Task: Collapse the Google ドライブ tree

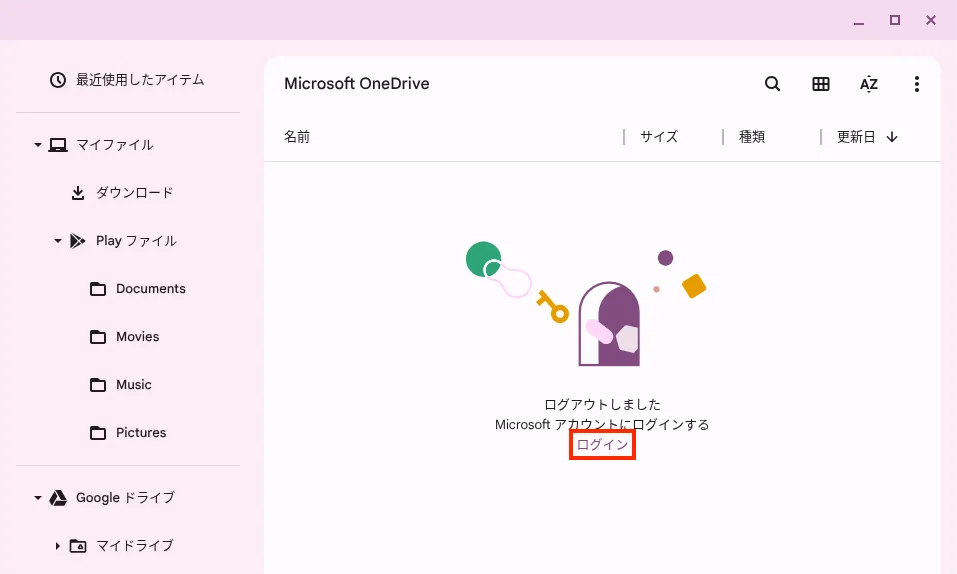Action: point(38,498)
